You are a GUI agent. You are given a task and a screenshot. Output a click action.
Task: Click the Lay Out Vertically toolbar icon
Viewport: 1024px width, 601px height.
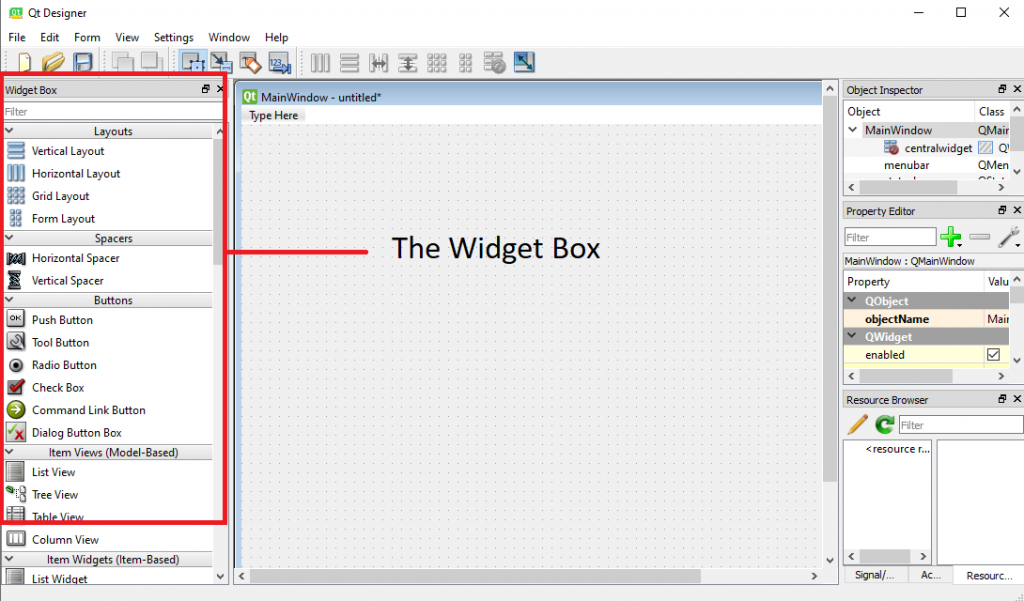[349, 62]
